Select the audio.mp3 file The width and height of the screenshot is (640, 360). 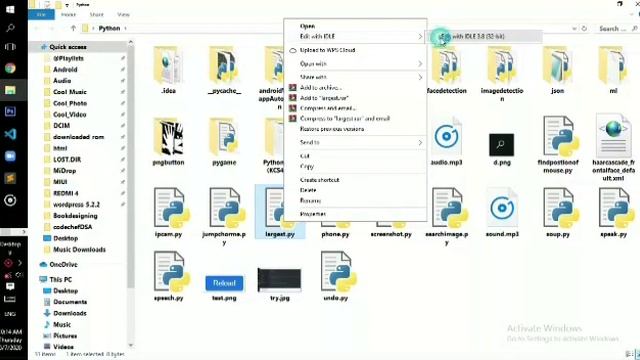point(447,141)
